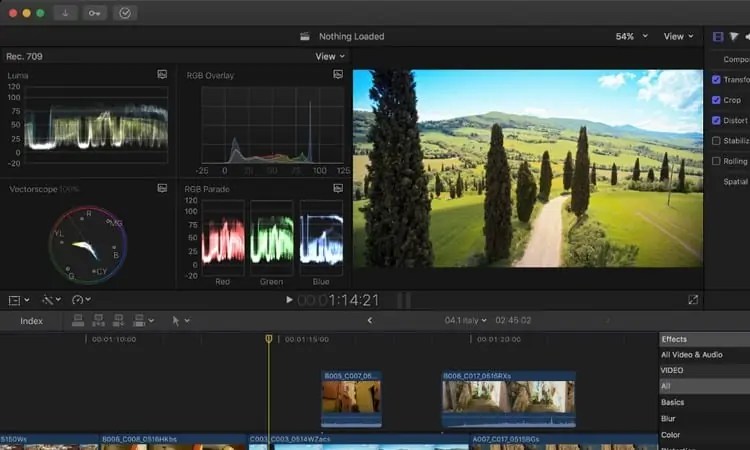The image size is (750, 450).
Task: Click the Rec. 709 color space label
Action: [24, 56]
